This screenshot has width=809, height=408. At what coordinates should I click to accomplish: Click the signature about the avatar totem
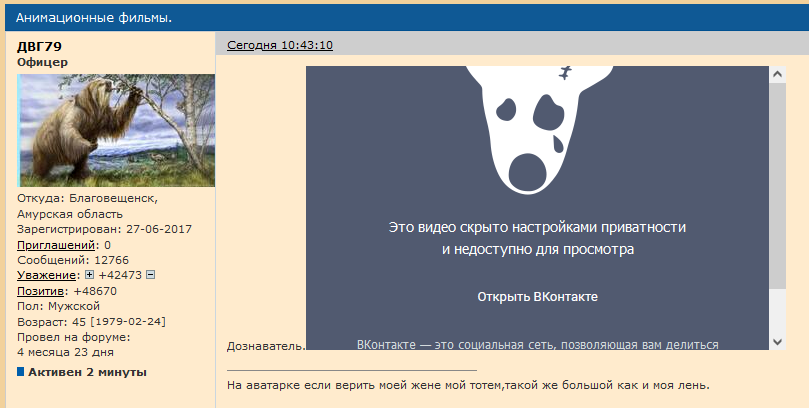pos(468,385)
